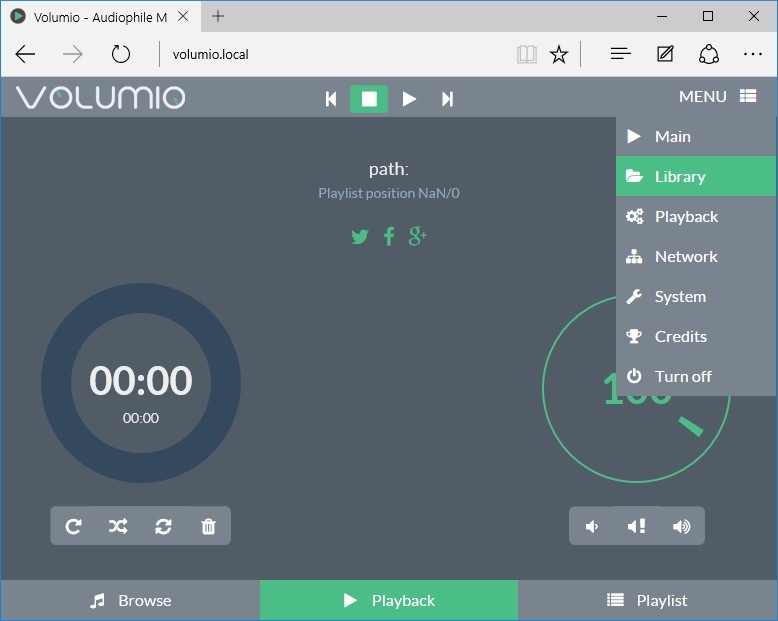This screenshot has height=621, width=778.
Task: Switch to the Playlist tab
Action: point(648,601)
